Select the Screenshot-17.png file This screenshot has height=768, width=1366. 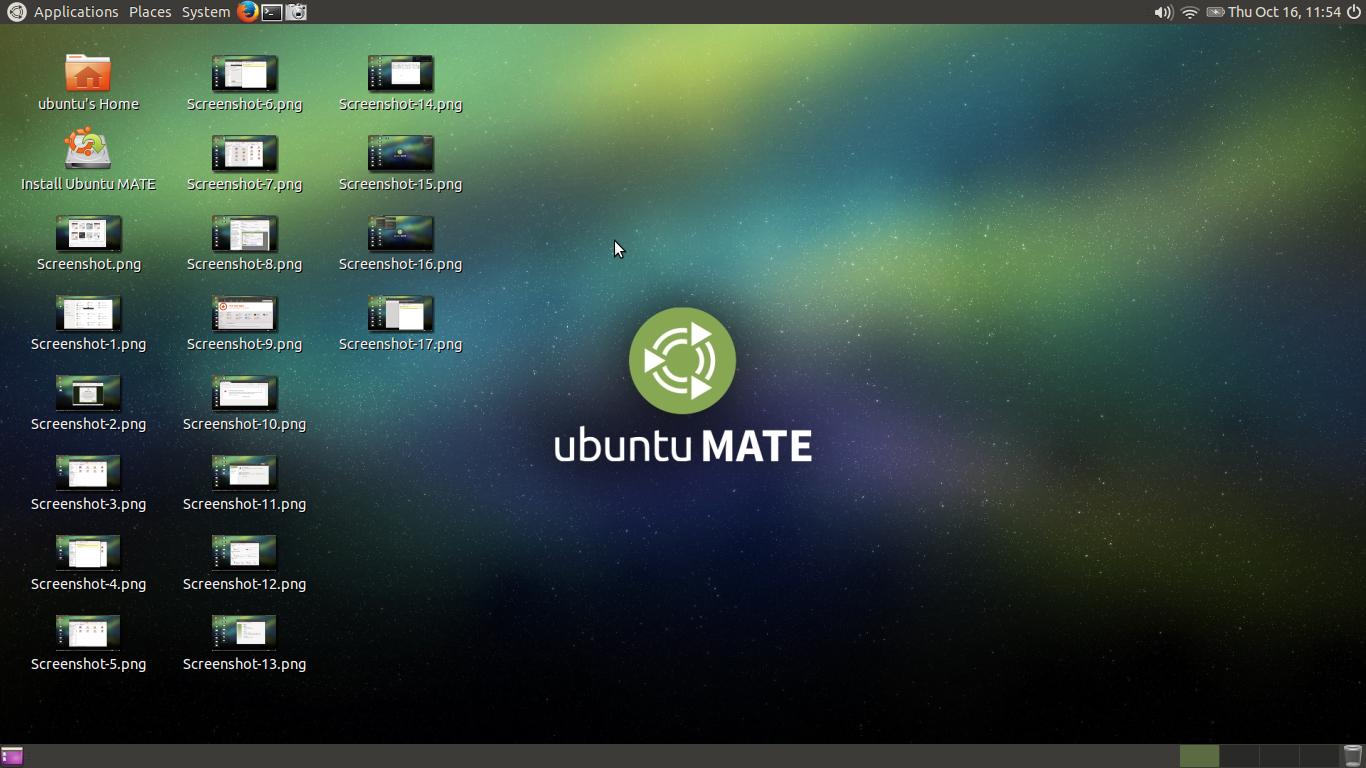(400, 324)
